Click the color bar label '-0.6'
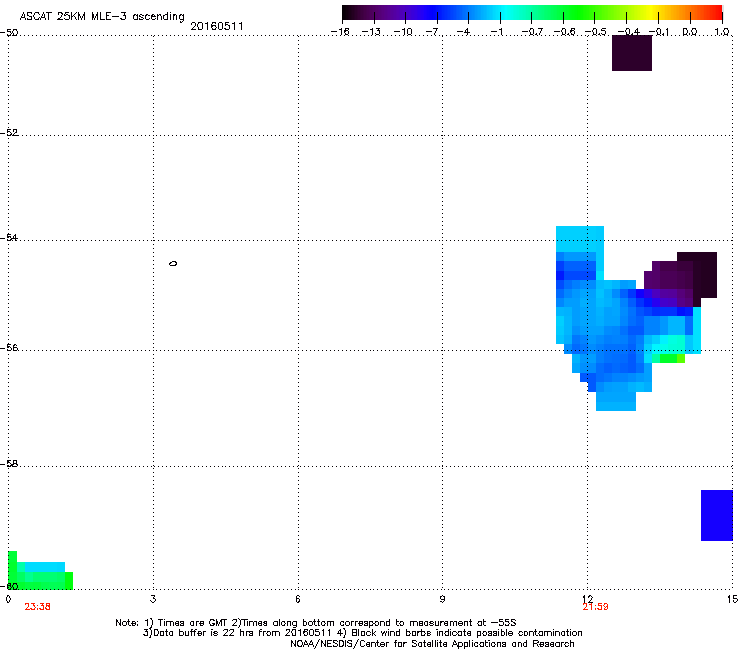740x650 pixels. tap(564, 32)
